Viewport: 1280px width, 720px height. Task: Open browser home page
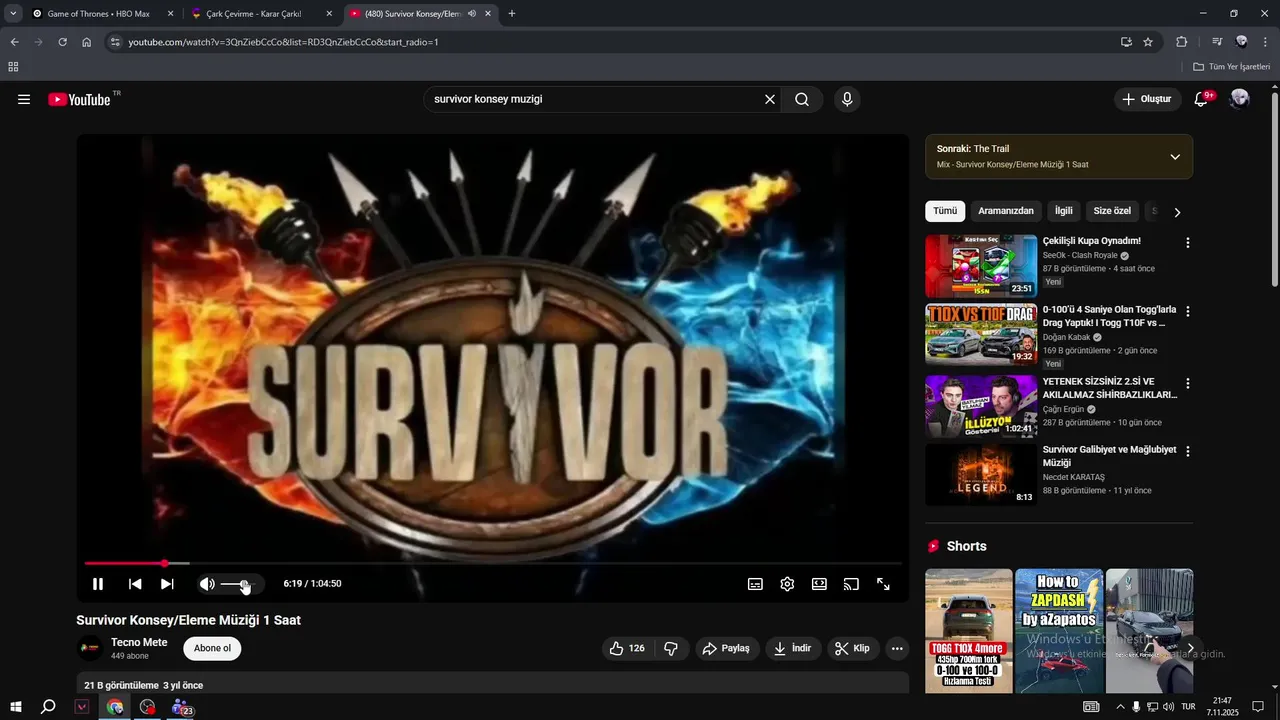pos(87,42)
